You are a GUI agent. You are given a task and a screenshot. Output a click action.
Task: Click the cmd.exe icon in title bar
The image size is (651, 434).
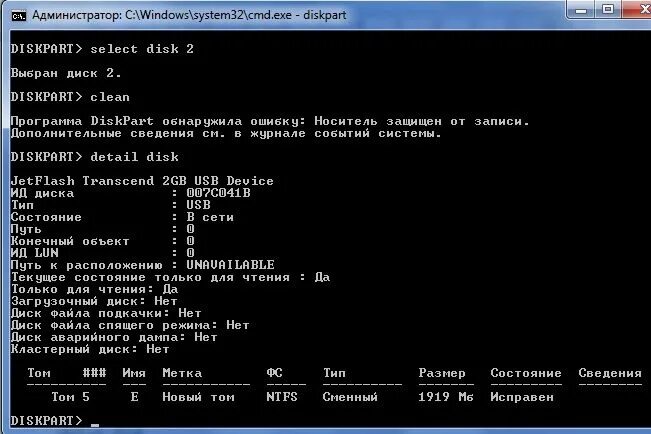[19, 16]
